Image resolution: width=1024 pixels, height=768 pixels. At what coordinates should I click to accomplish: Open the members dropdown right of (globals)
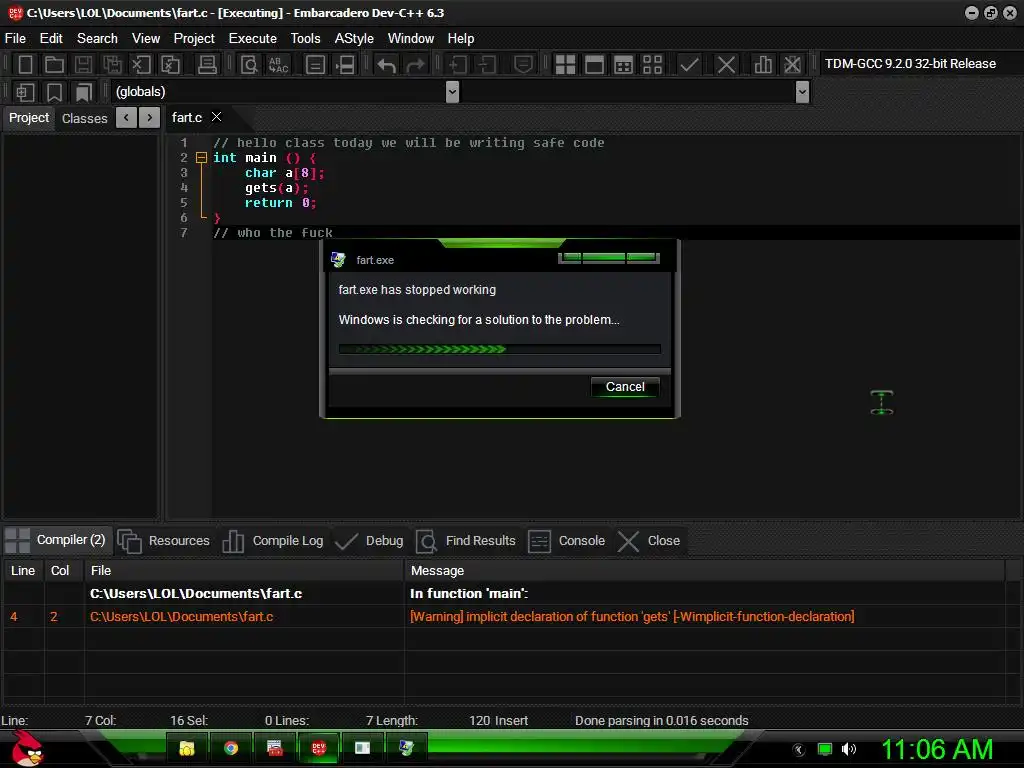point(803,91)
